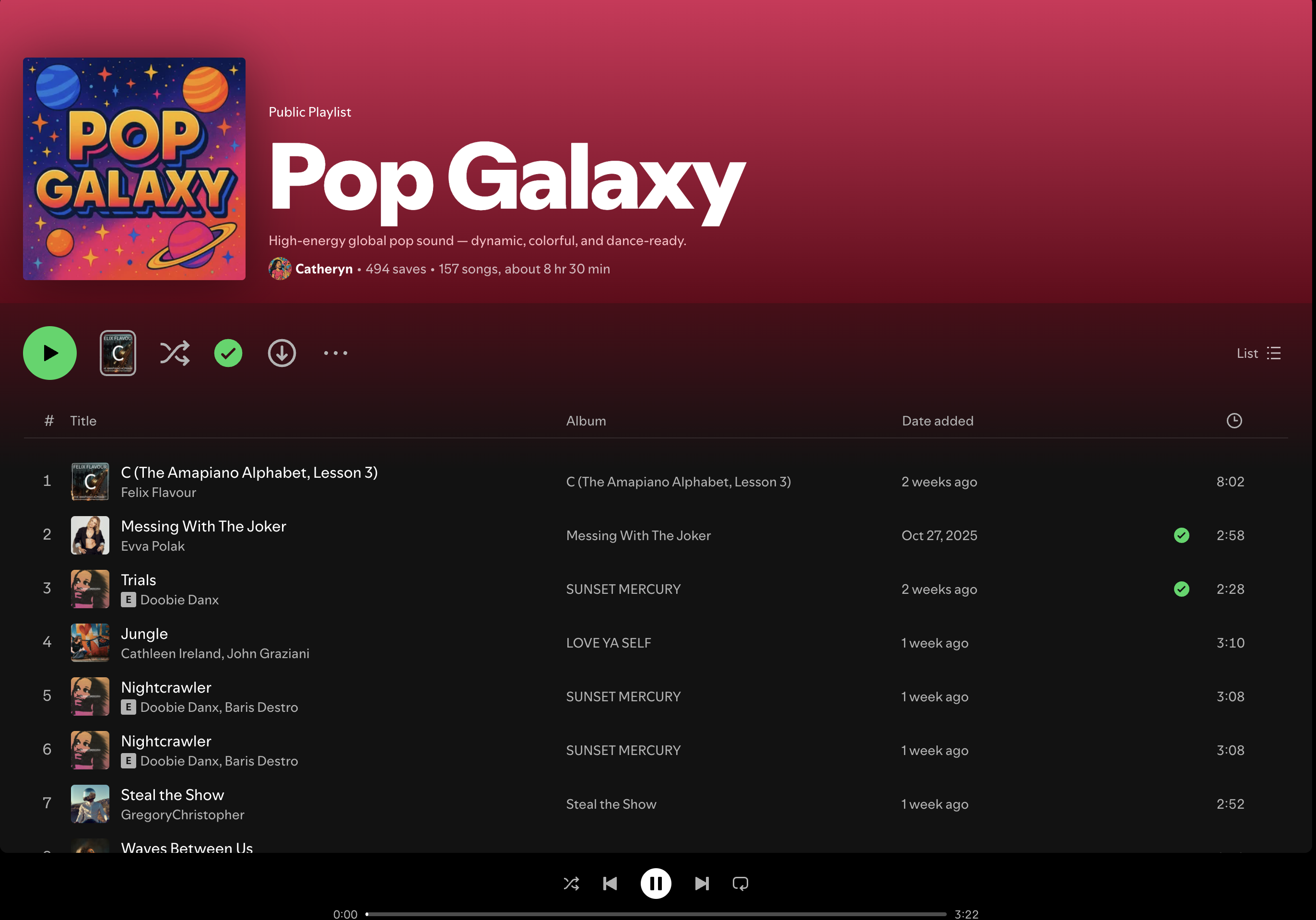Toggle saved checkmark on the Trials row
This screenshot has width=1316, height=920.
point(1181,589)
